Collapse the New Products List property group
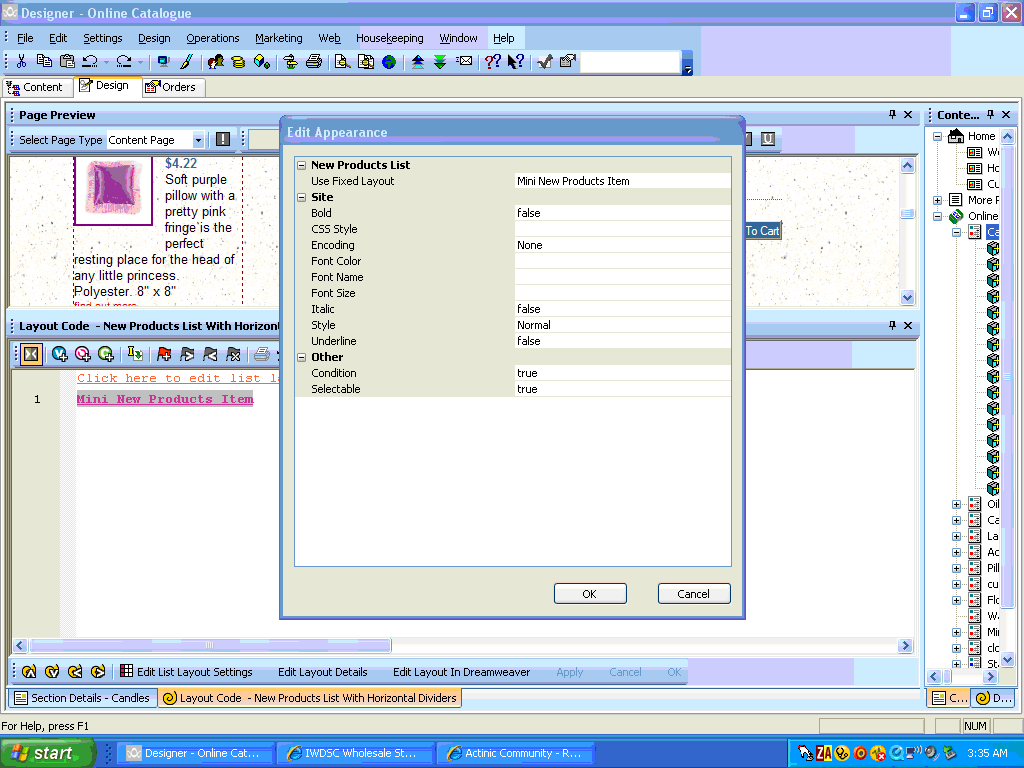Viewport: 1024px width, 768px height. click(x=302, y=165)
